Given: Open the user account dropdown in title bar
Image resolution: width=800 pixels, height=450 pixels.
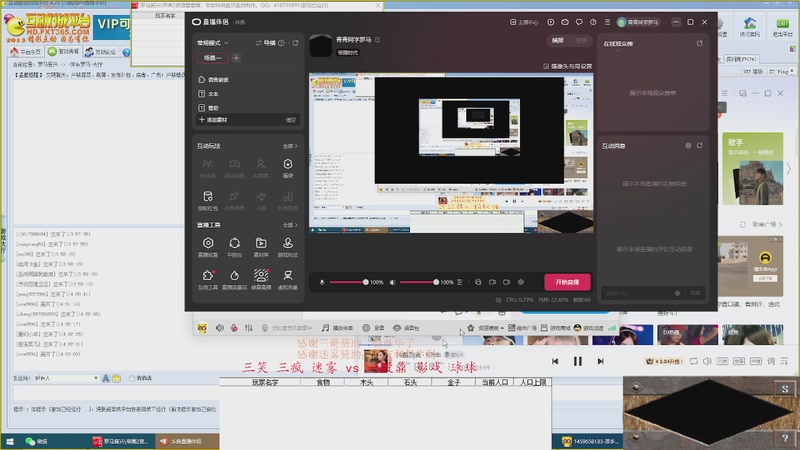Looking at the screenshot, I should pyautogui.click(x=639, y=22).
